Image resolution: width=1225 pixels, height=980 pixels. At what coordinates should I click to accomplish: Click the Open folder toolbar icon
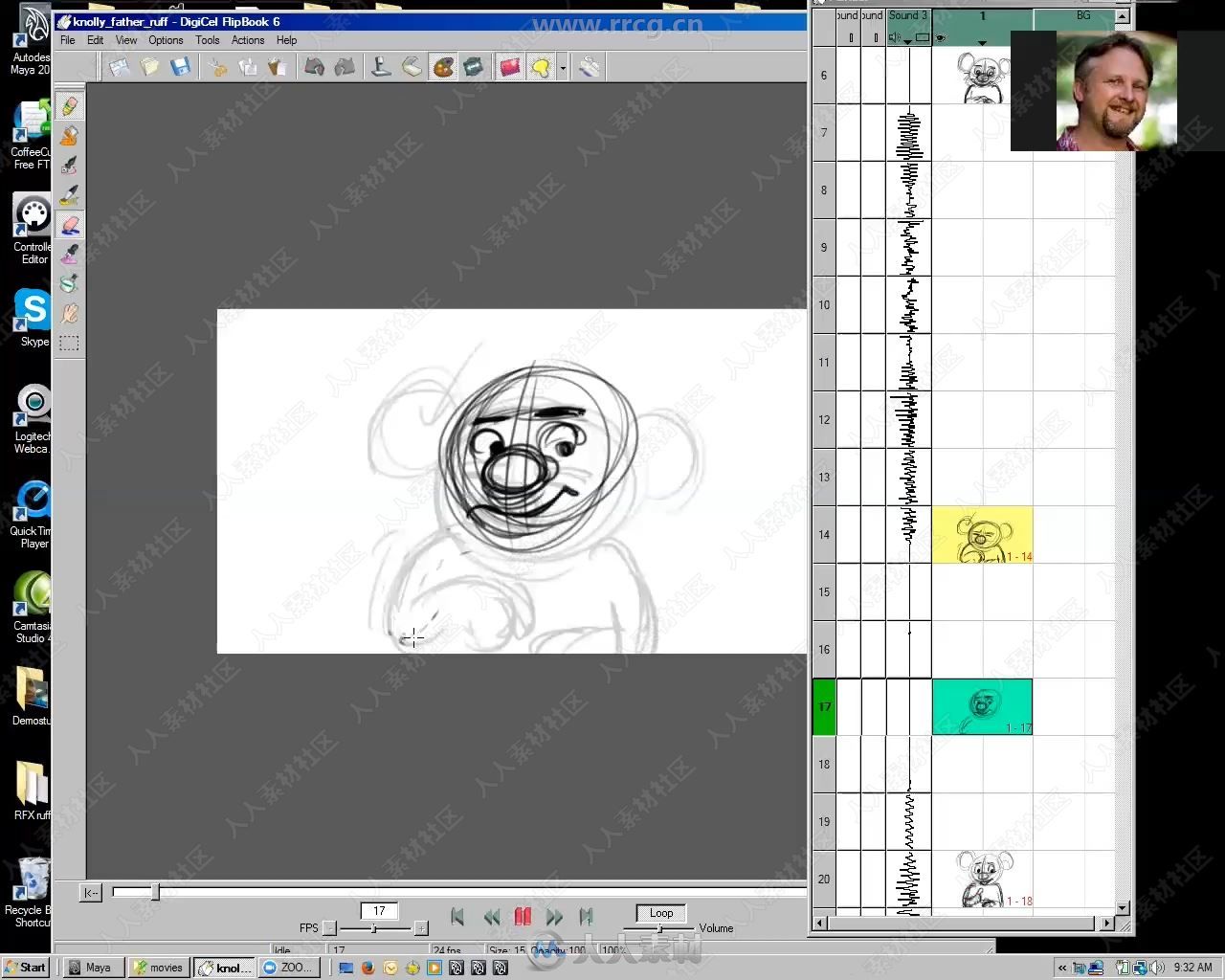pyautogui.click(x=149, y=67)
